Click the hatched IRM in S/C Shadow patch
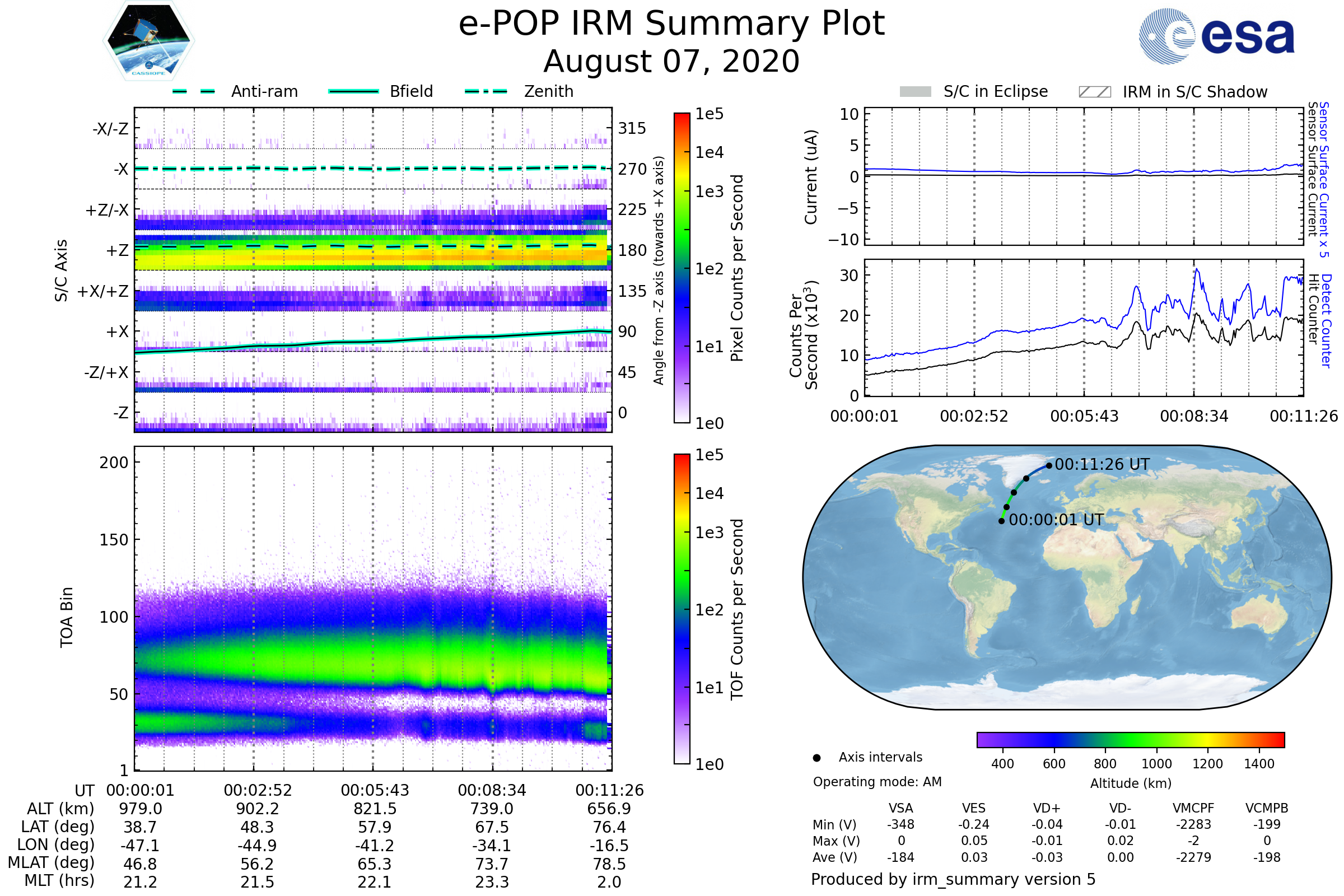Viewport: 1344px width, 896px height. pyautogui.click(x=1095, y=92)
